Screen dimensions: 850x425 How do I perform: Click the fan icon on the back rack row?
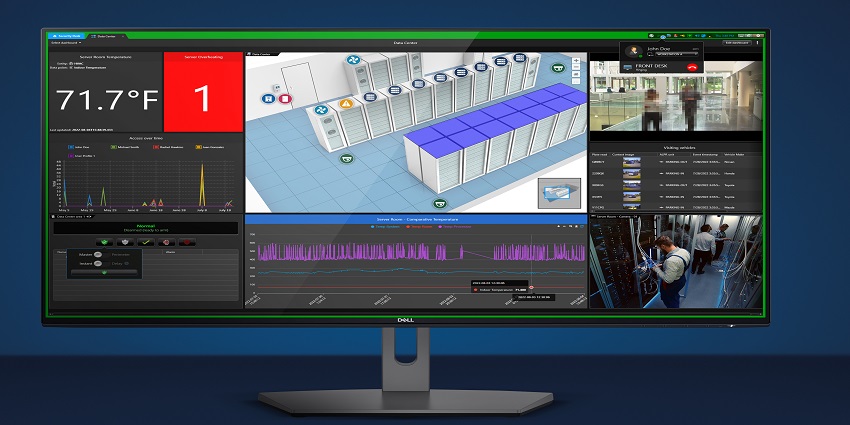(x=353, y=60)
